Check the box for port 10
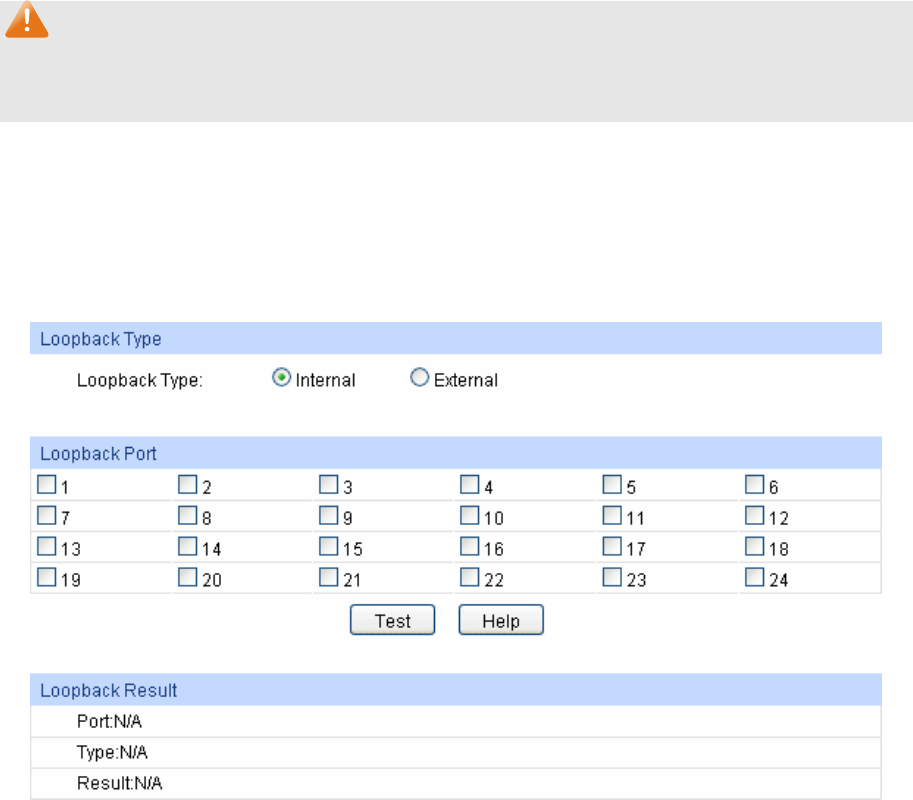 coord(470,516)
